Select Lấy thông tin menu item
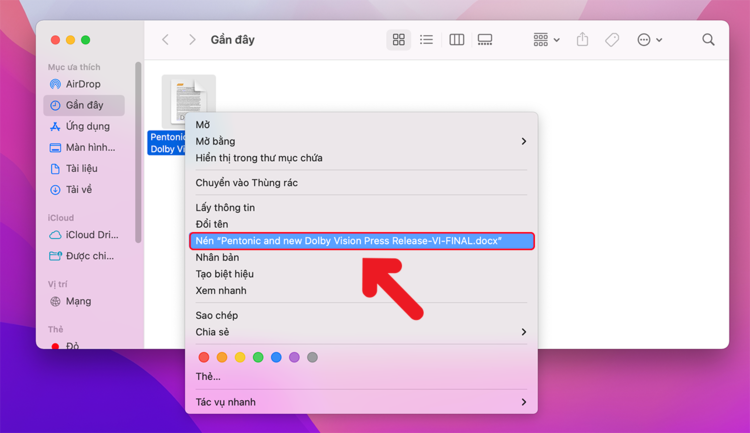 coord(361,208)
